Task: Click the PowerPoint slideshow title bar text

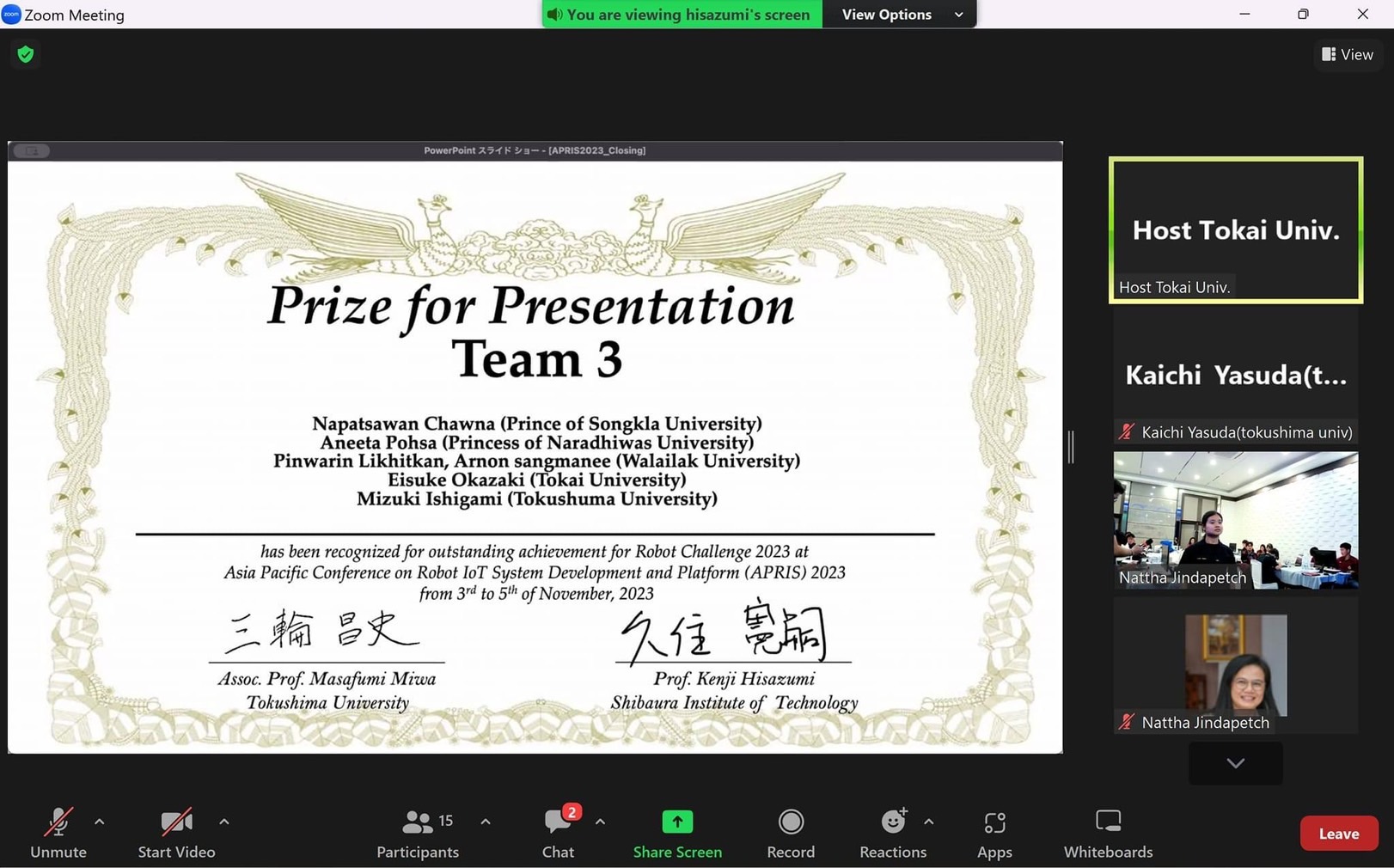Action: pyautogui.click(x=535, y=150)
